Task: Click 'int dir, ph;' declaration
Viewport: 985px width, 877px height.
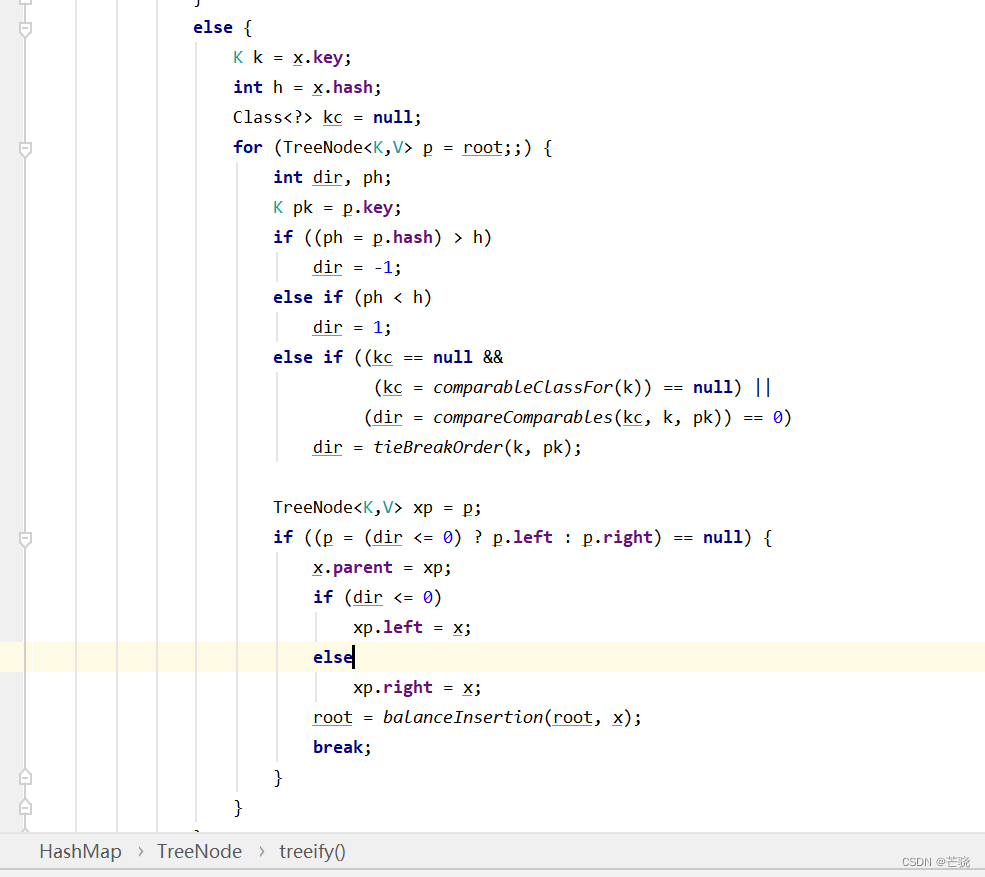Action: (x=332, y=177)
